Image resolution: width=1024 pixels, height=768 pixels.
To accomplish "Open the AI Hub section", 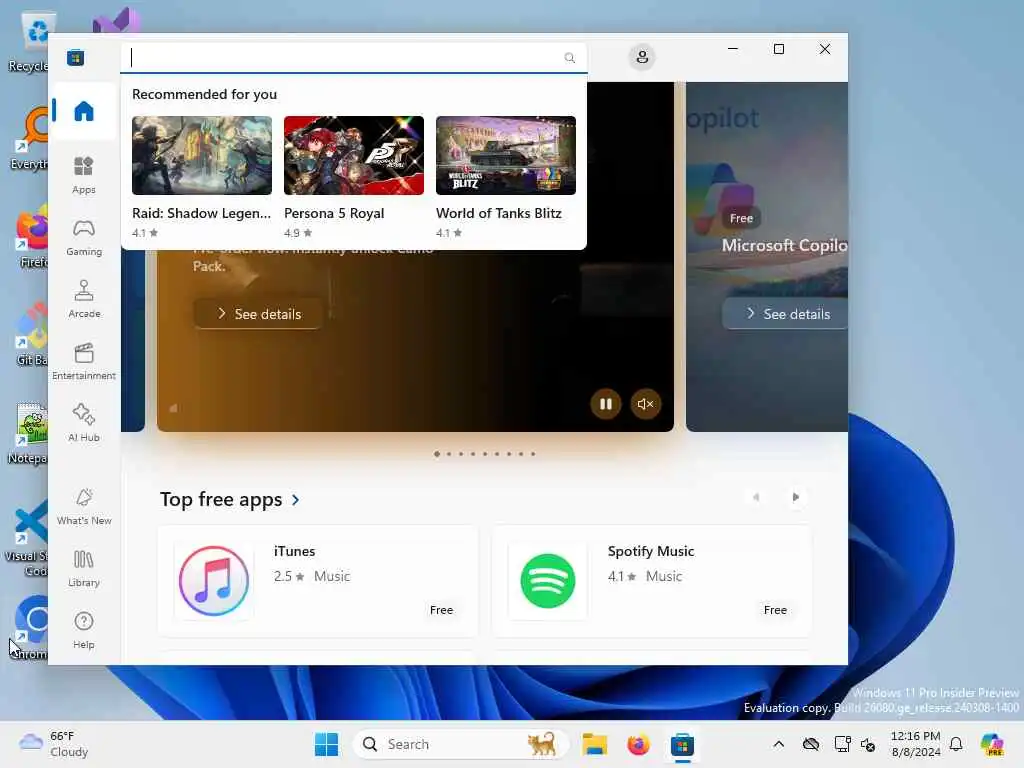I will (84, 423).
